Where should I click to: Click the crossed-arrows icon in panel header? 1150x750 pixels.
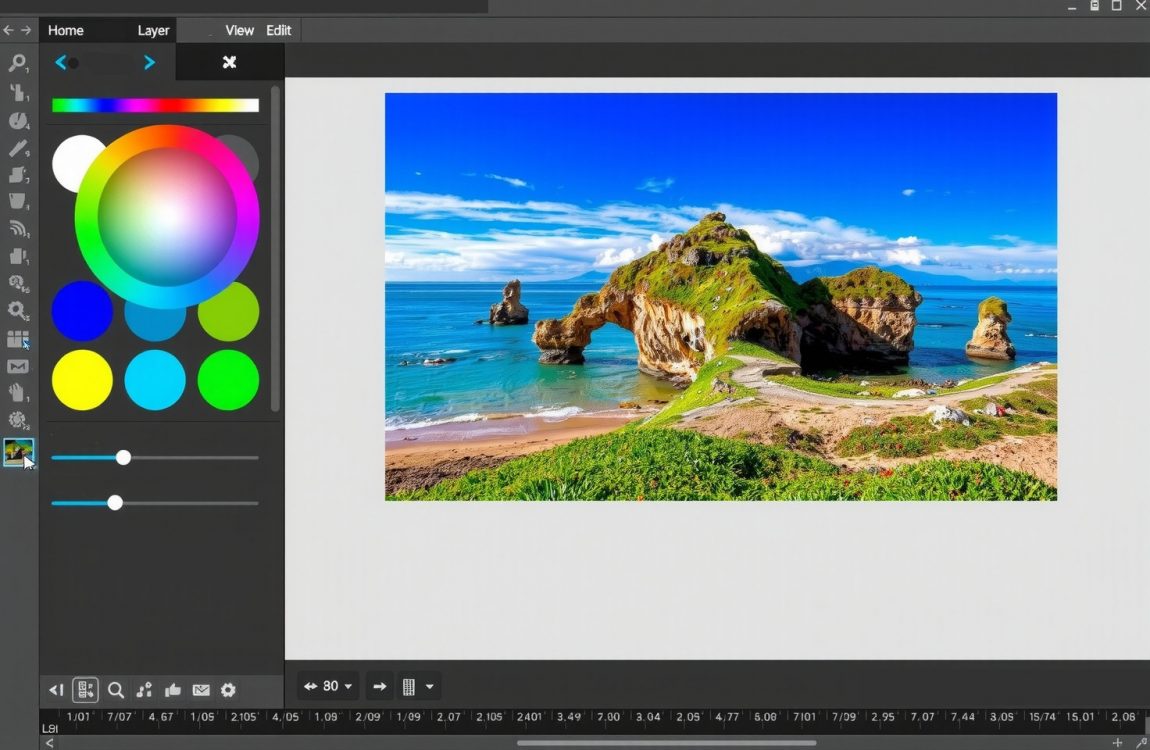(x=229, y=62)
